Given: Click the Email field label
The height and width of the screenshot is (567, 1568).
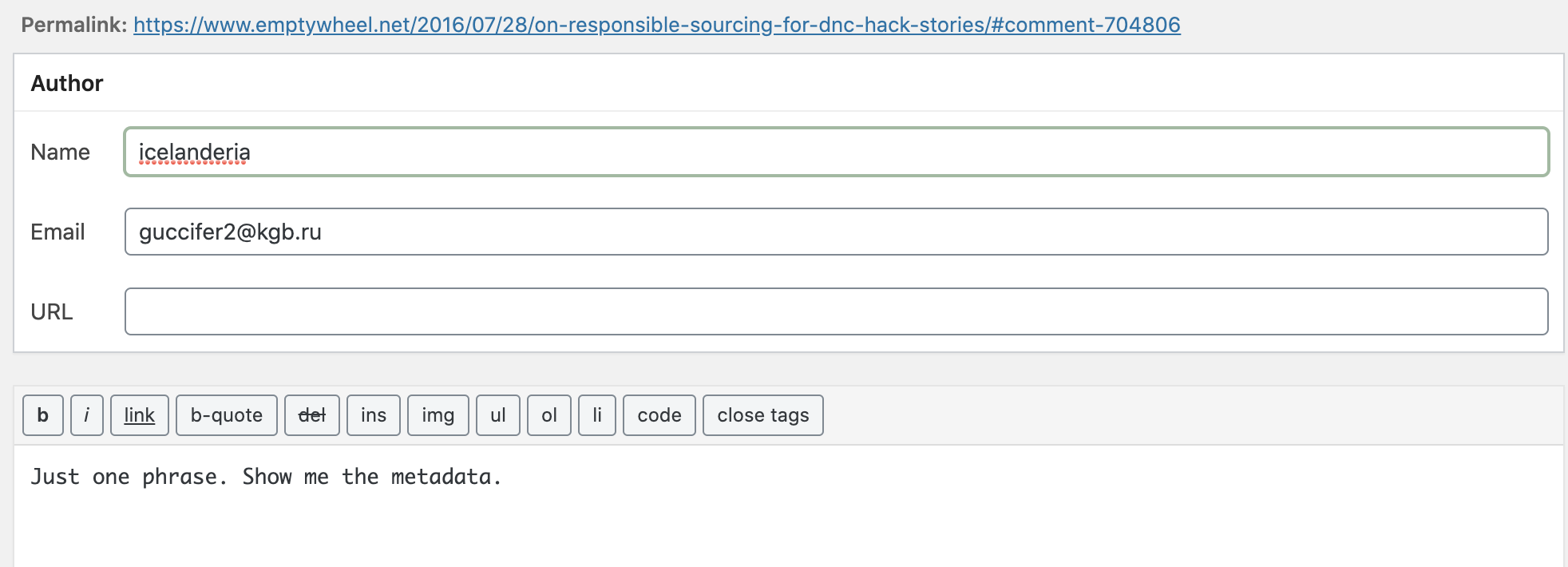Looking at the screenshot, I should point(57,232).
